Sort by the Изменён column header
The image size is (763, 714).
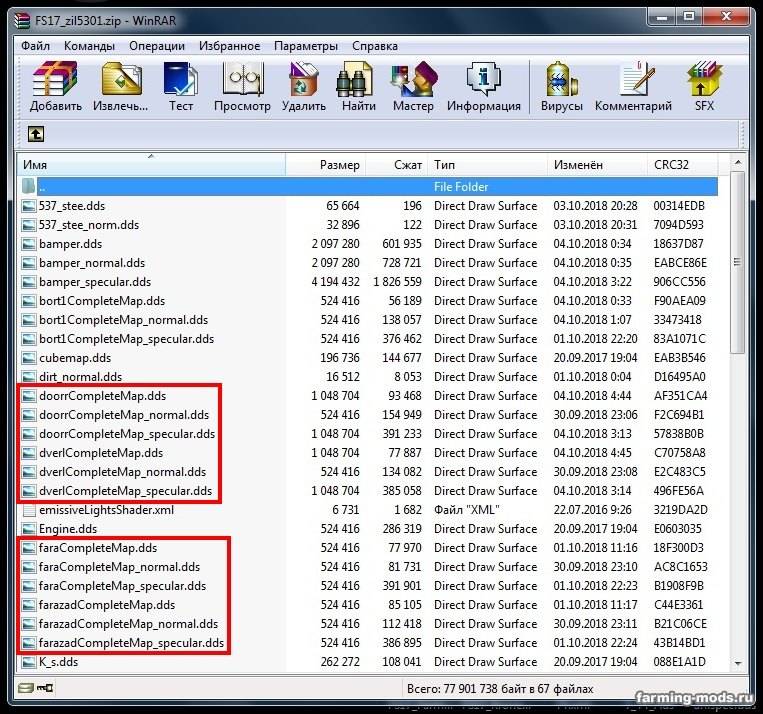[x=598, y=165]
